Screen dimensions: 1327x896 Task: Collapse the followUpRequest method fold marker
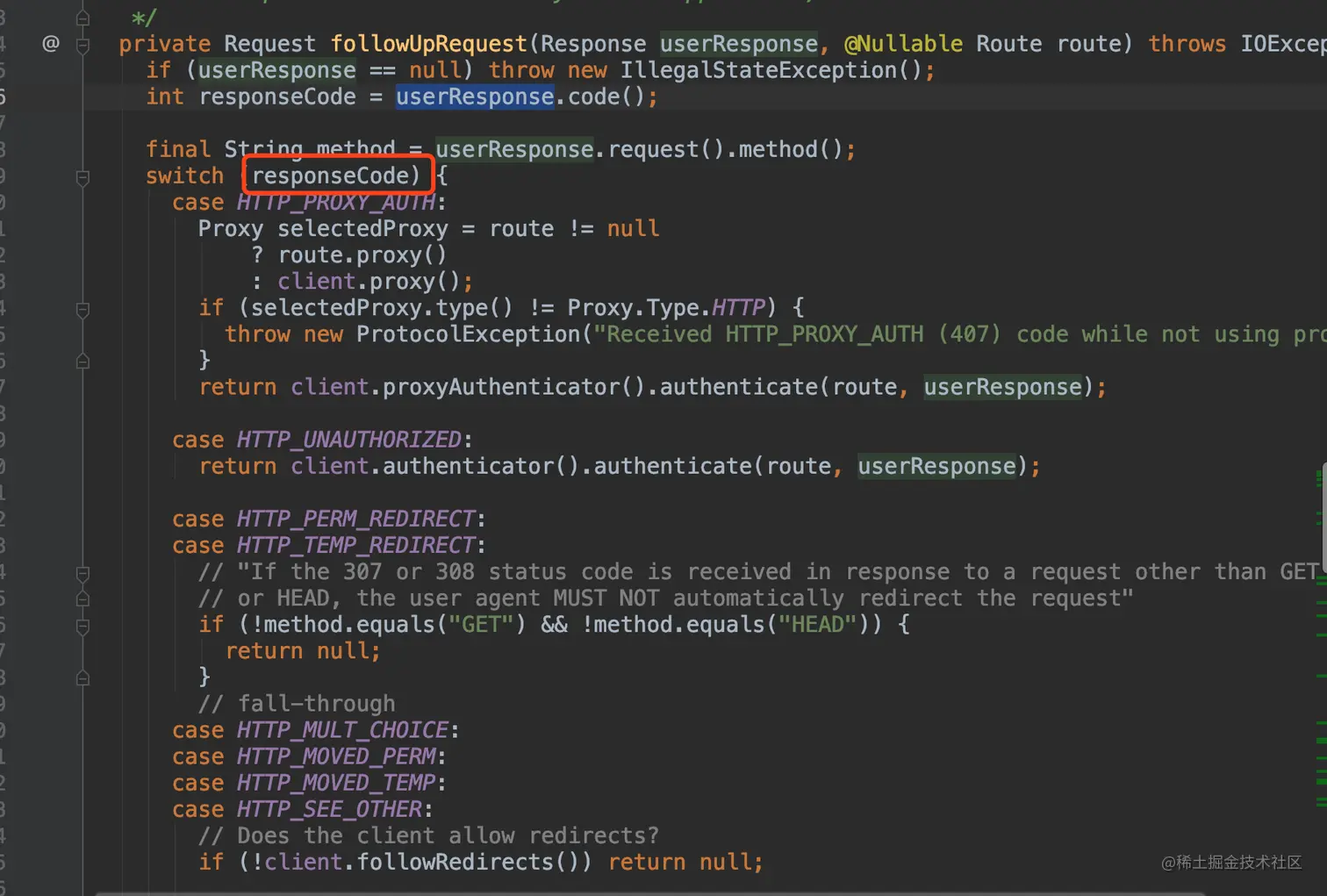pos(82,45)
